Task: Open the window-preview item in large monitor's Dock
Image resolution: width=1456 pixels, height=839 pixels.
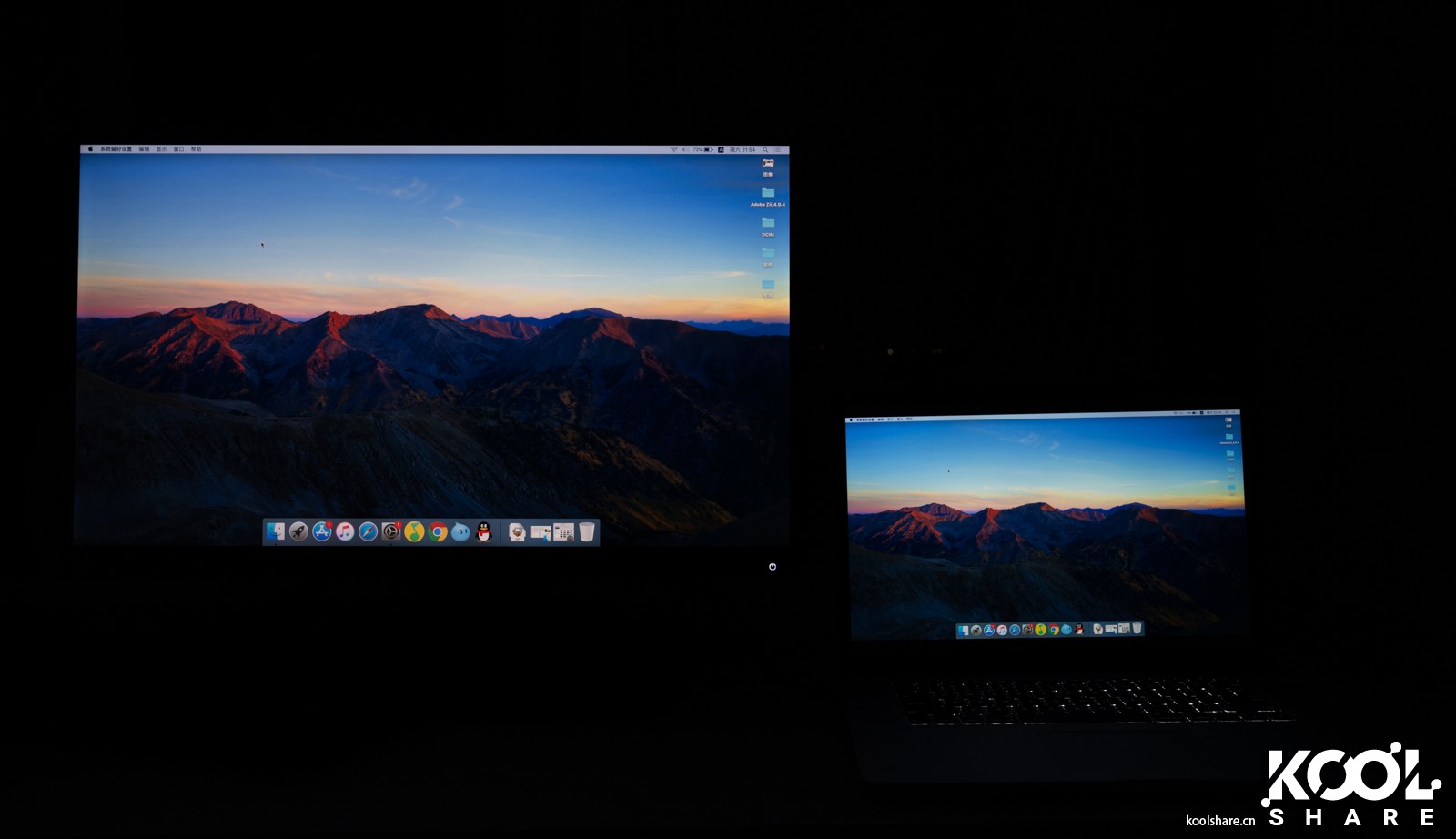Action: coord(541,531)
